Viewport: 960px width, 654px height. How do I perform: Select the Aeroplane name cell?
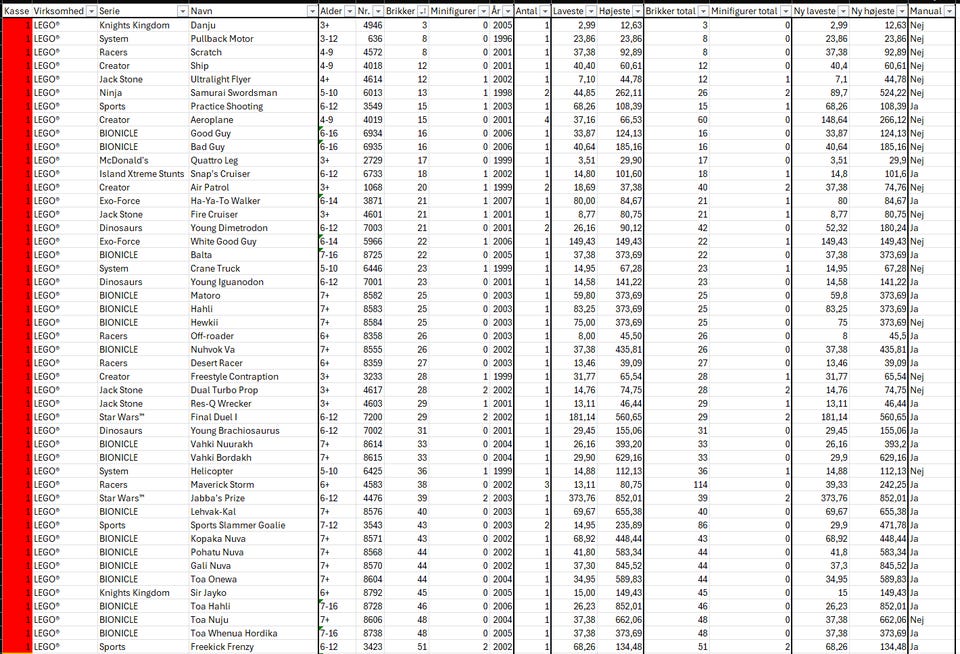tap(253, 119)
